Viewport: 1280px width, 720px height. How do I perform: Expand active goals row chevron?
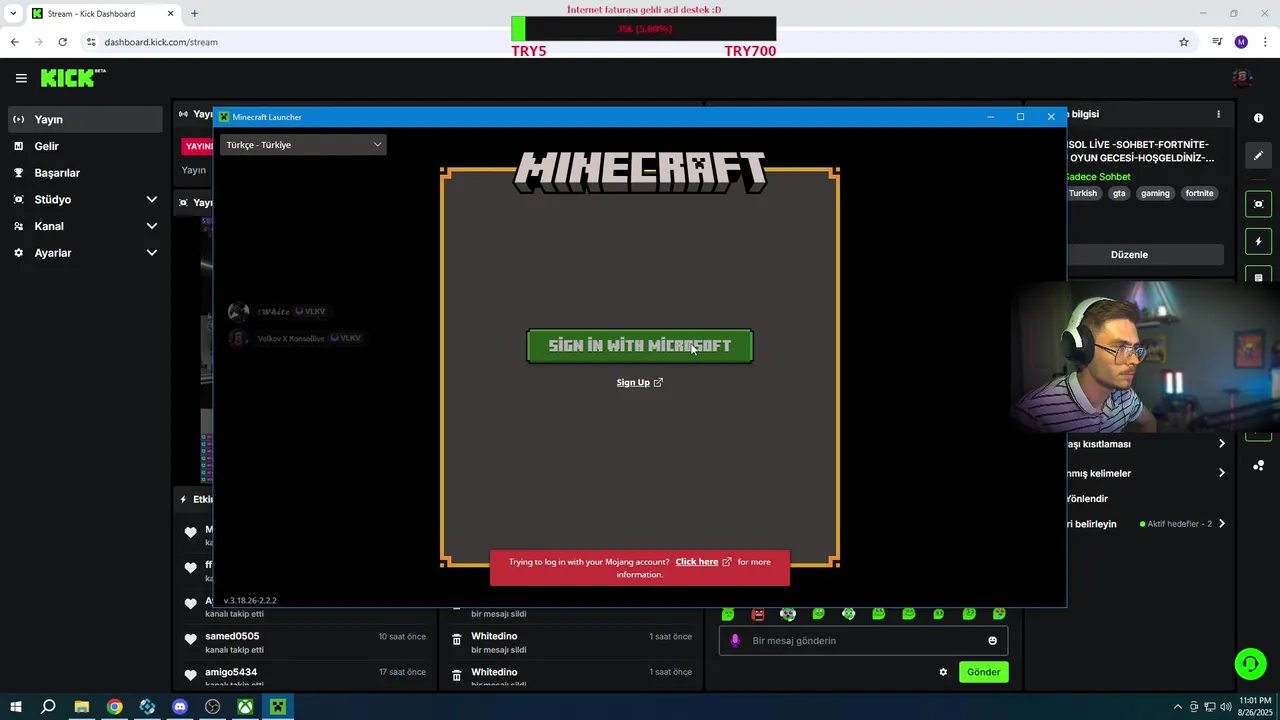pos(1221,524)
